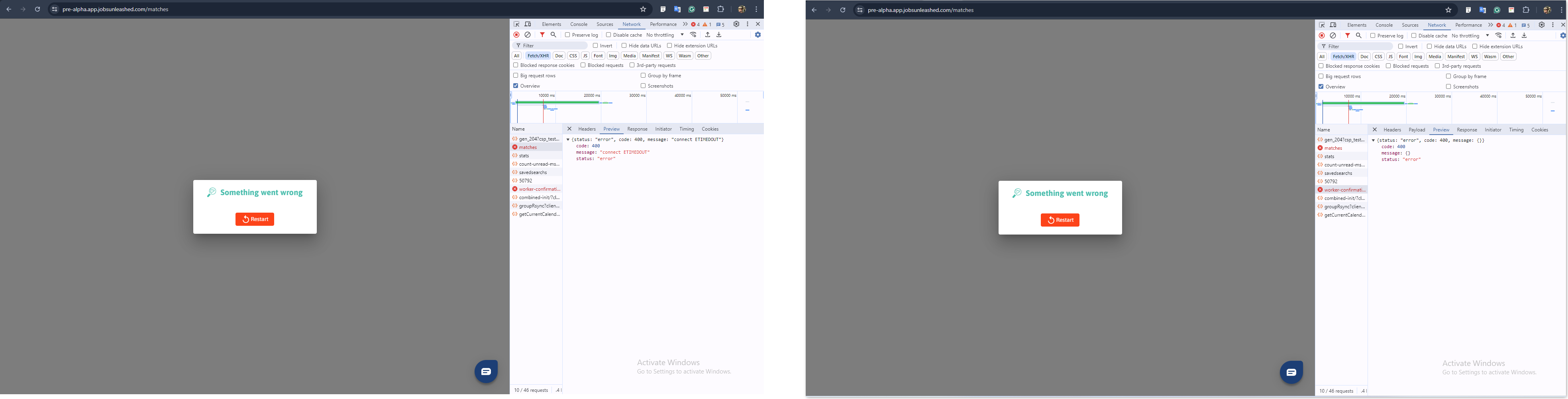This screenshot has height=399, width=1568.
Task: Toggle the device toolbar icon in the right DevTools
Action: 1333,25
